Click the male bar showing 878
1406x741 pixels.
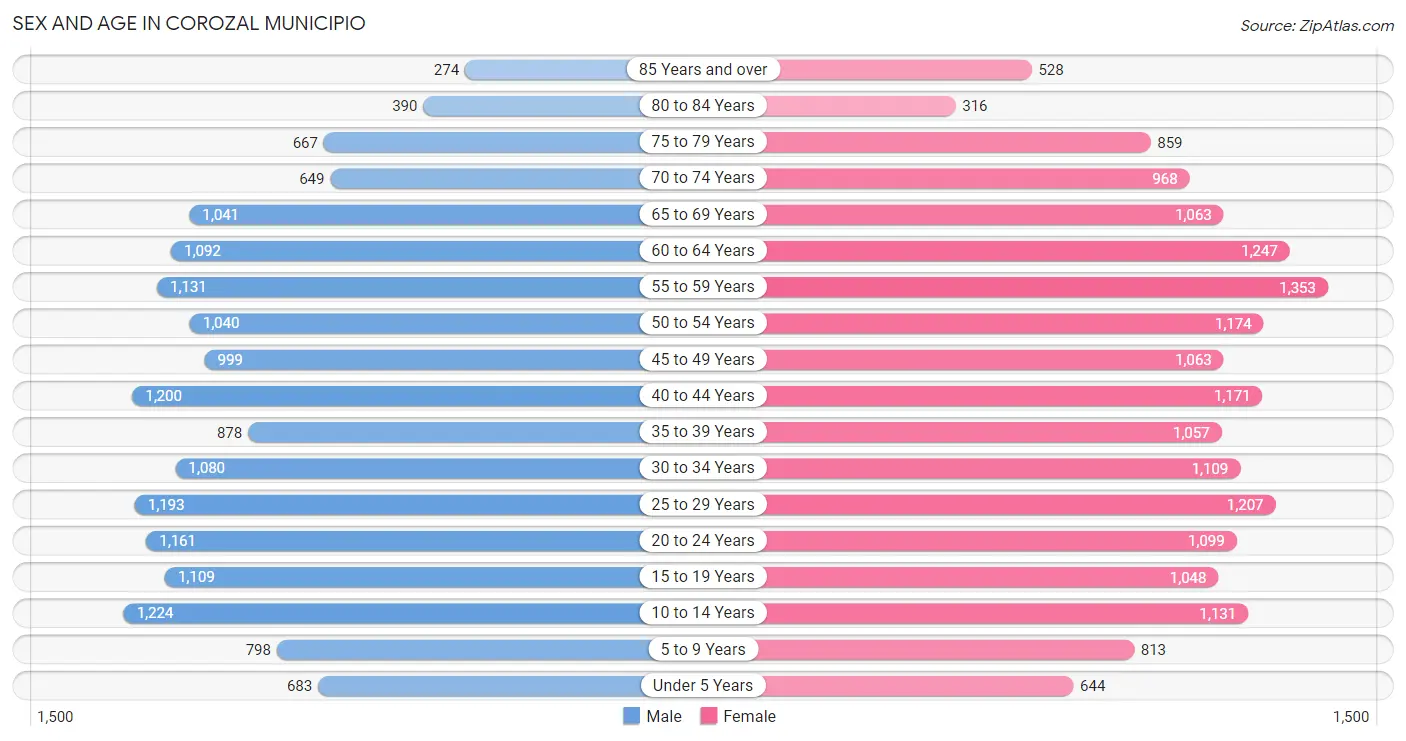click(x=475, y=432)
